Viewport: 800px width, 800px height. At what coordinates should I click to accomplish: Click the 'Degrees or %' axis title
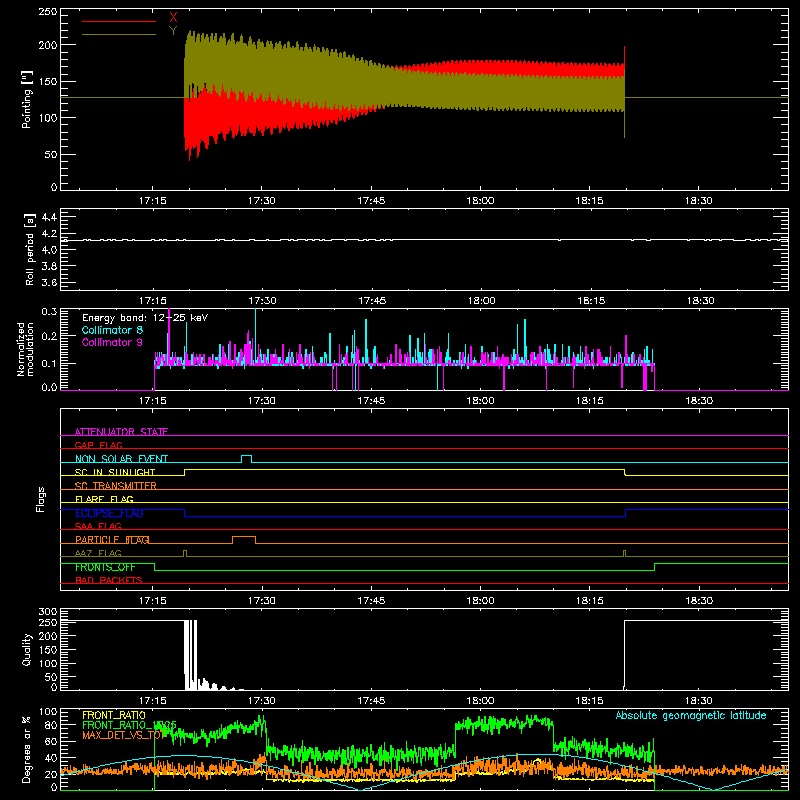coord(27,749)
